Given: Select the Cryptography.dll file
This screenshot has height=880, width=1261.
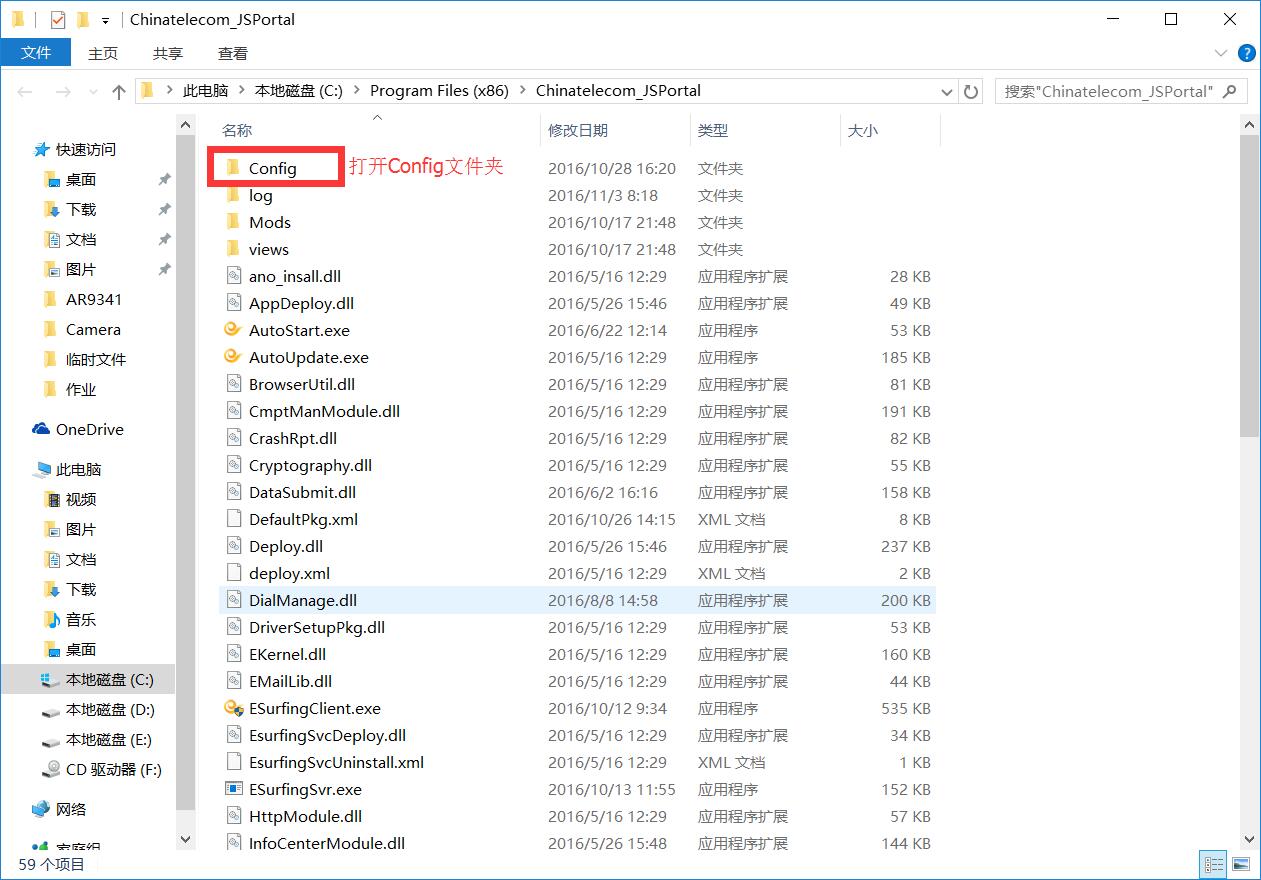Looking at the screenshot, I should (310, 465).
